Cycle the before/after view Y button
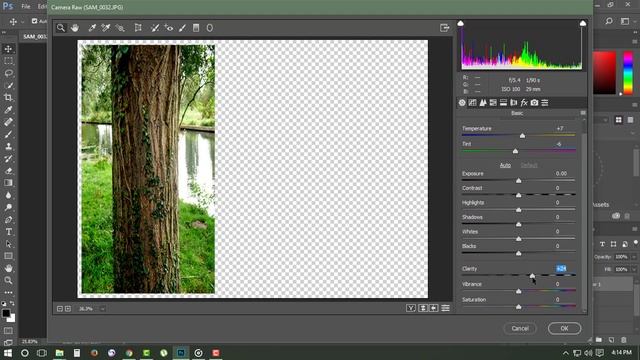 pos(411,308)
